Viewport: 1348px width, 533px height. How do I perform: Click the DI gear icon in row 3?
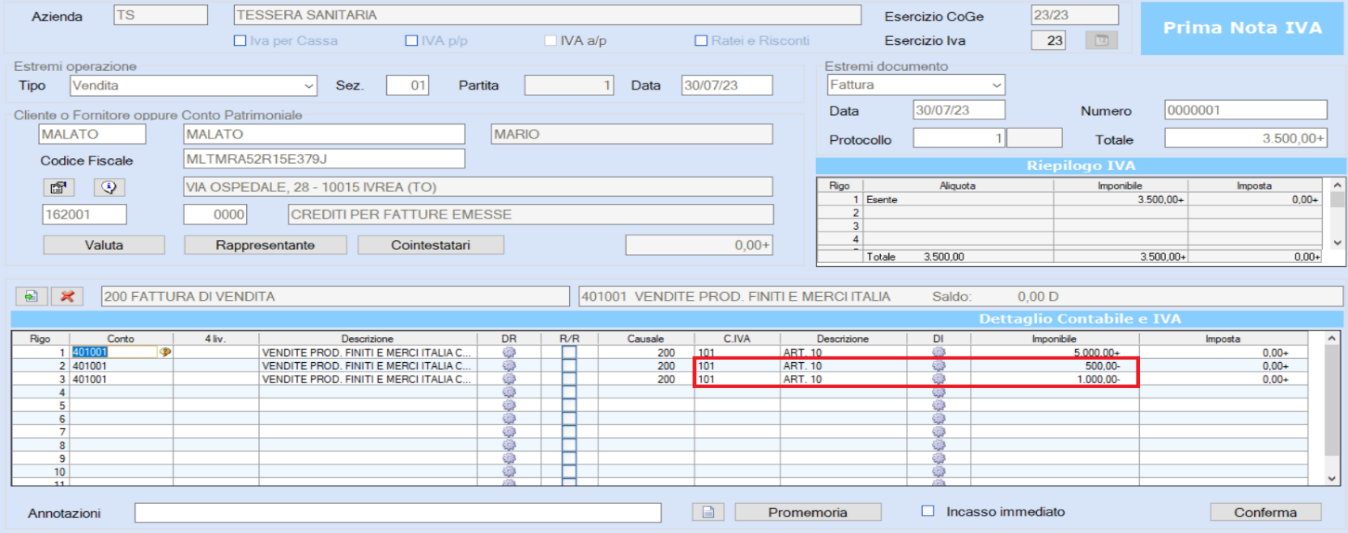coord(938,379)
